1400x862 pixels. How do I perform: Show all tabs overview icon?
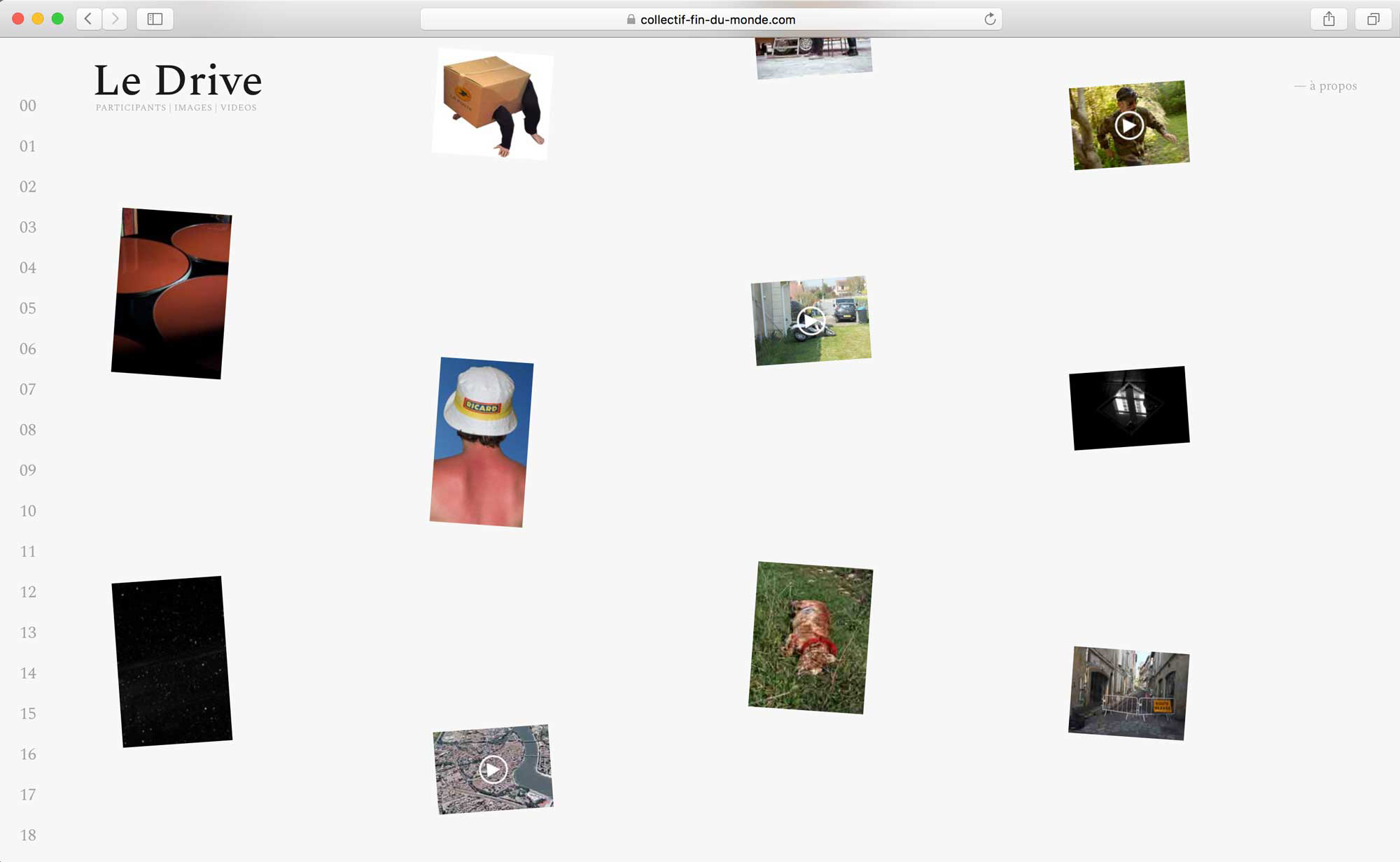1373,19
